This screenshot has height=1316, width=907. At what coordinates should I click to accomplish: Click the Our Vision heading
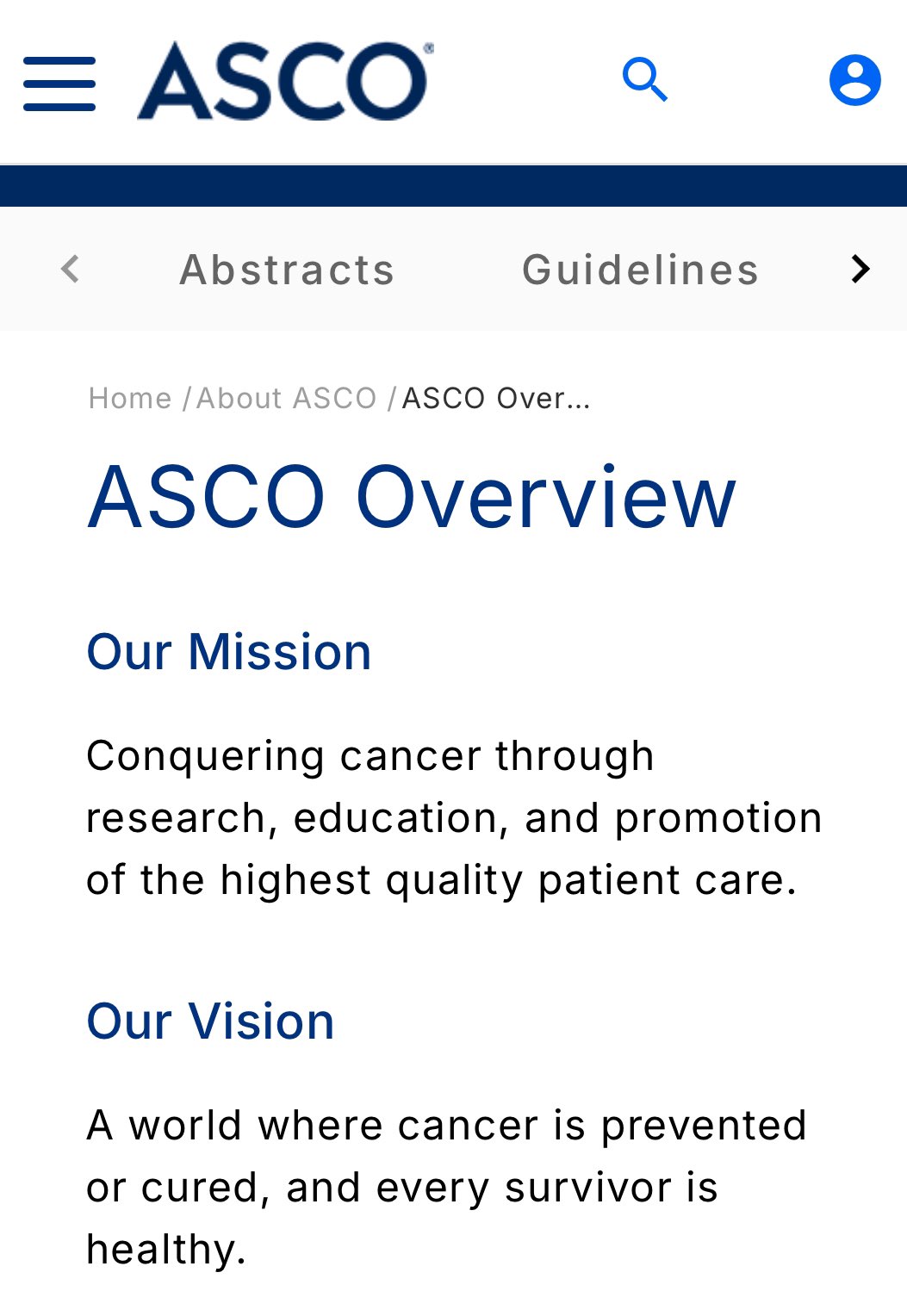[210, 1021]
